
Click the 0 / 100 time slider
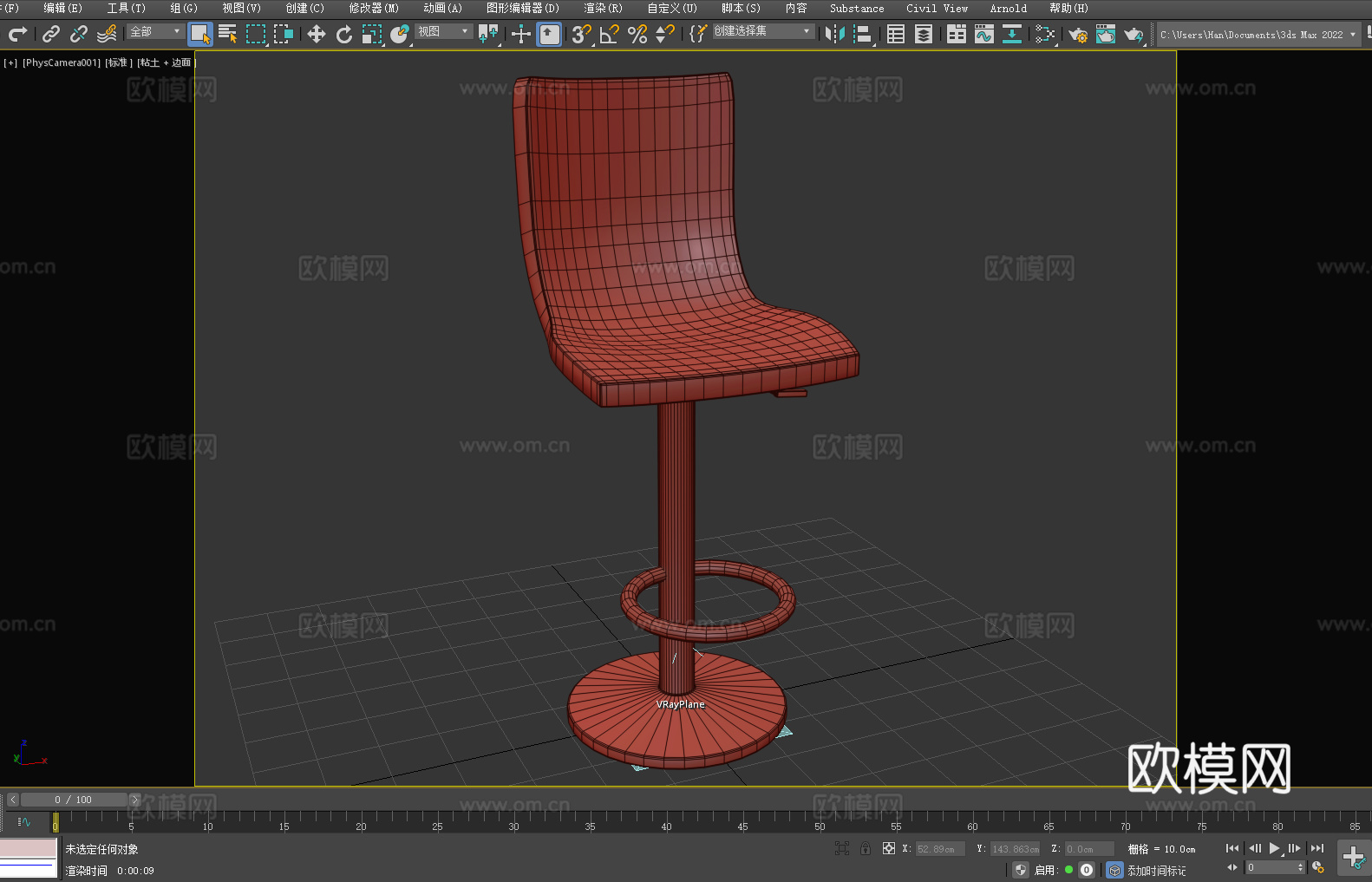click(74, 800)
